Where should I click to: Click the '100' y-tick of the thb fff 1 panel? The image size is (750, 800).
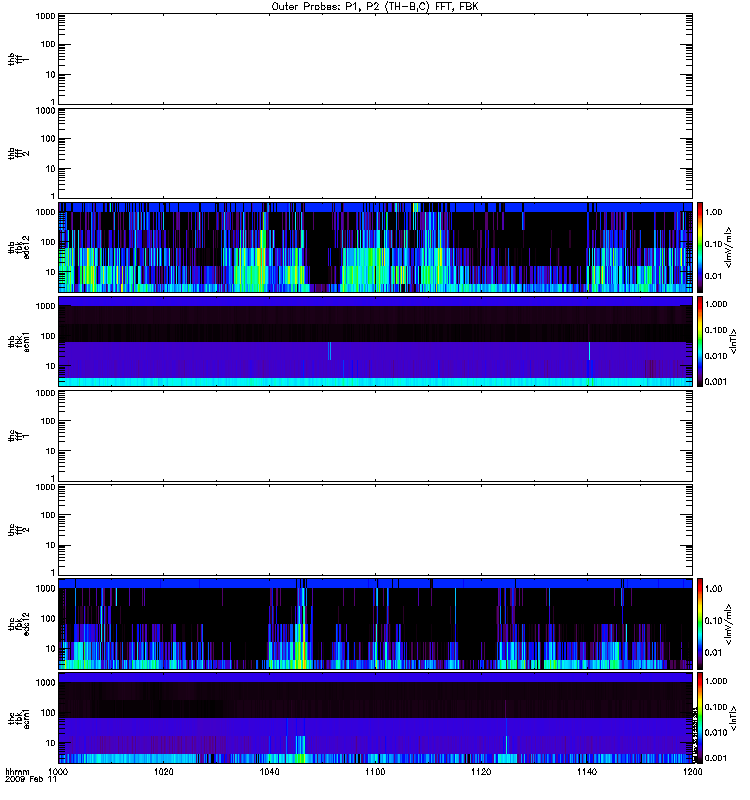pyautogui.click(x=48, y=44)
